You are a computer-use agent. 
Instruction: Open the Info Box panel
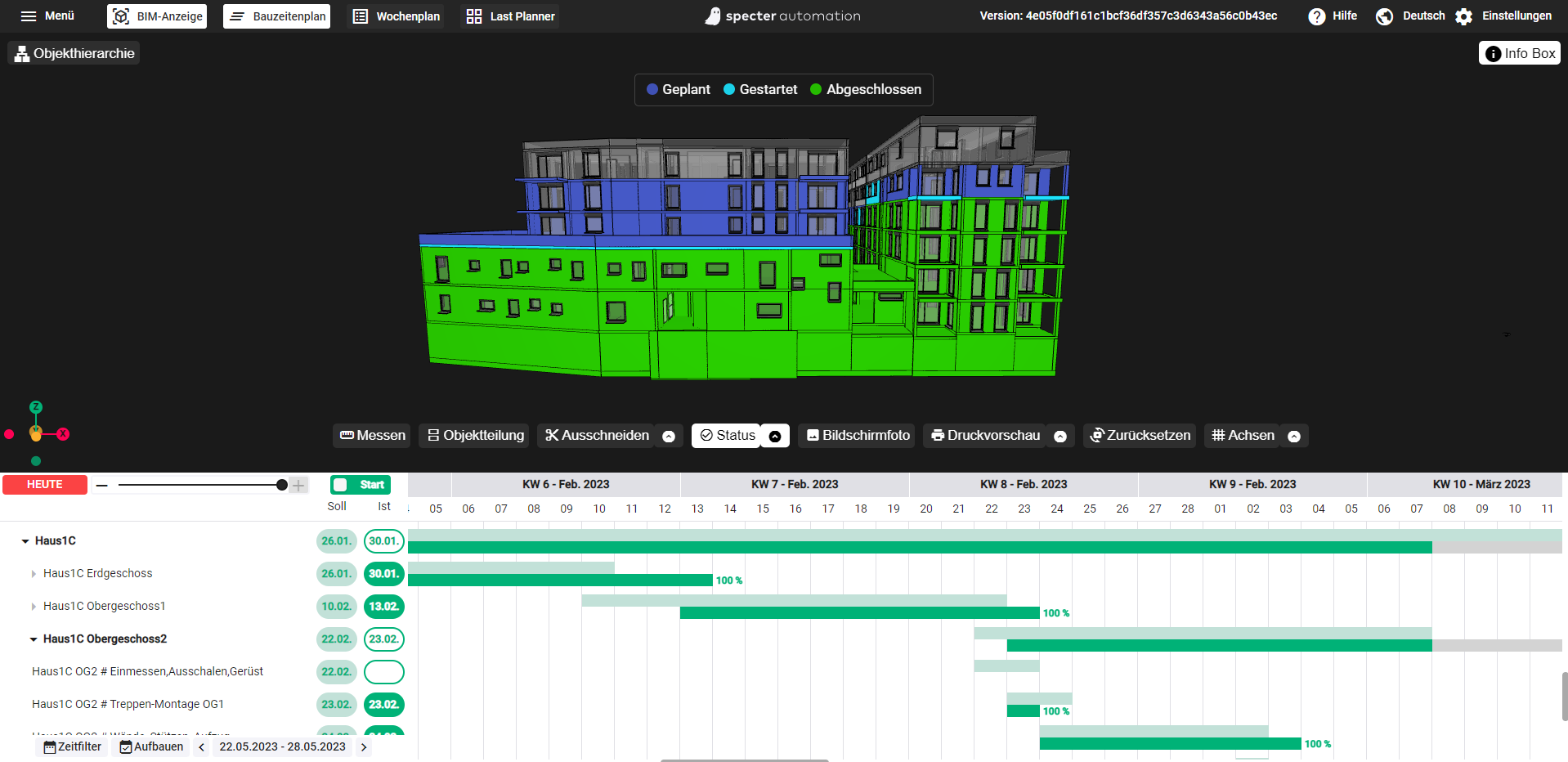[1519, 53]
